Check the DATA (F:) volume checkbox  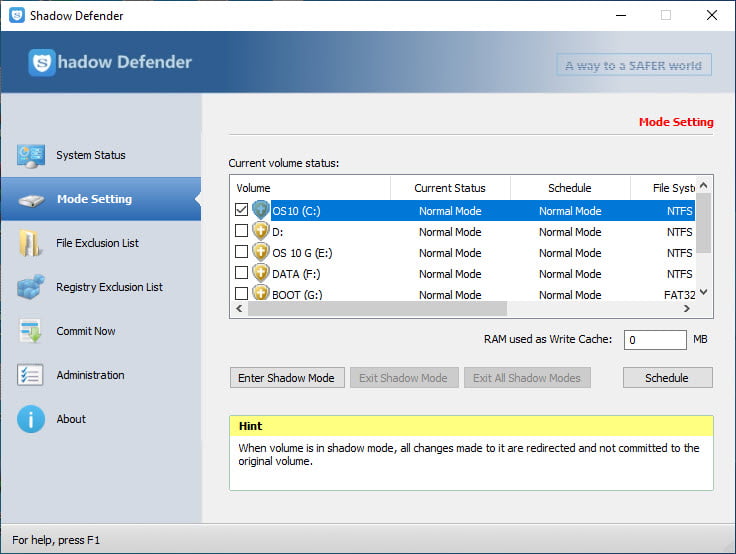coord(241,272)
